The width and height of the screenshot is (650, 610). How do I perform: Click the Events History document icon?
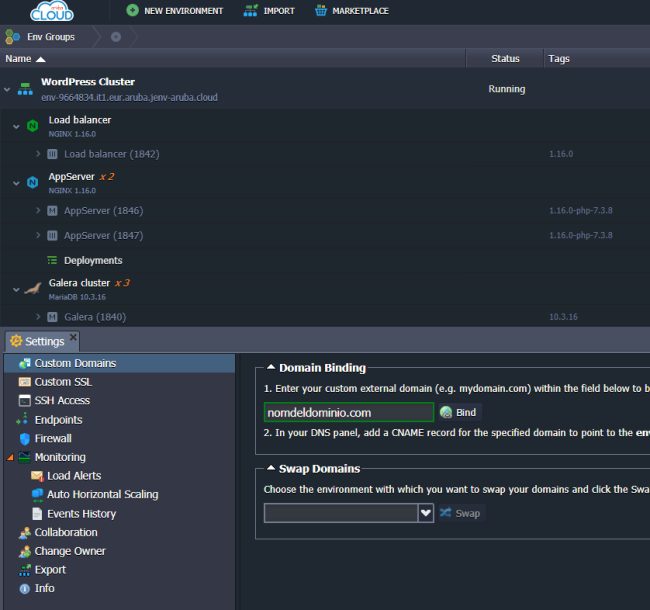coord(37,513)
